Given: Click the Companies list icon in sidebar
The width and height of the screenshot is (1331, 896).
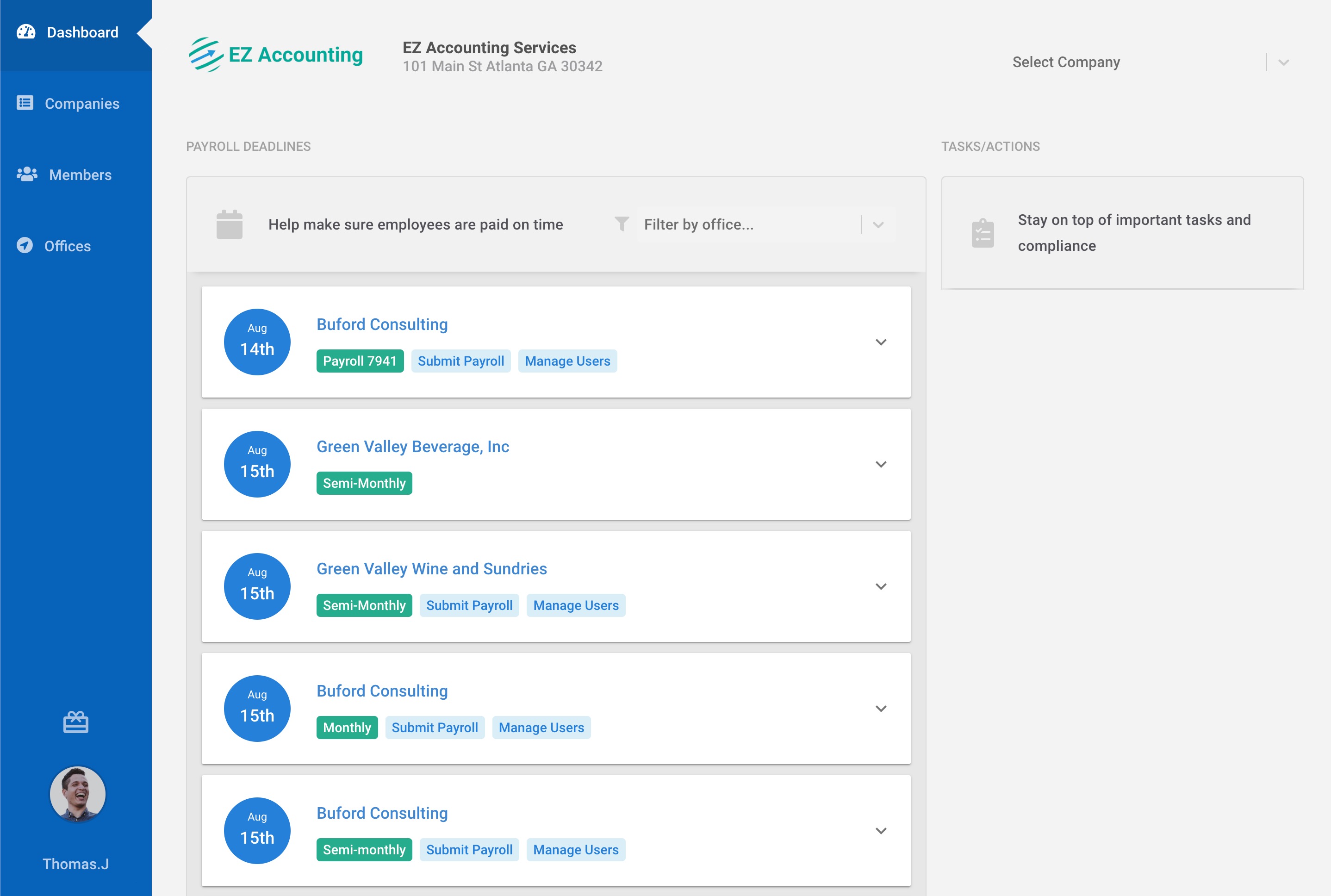Looking at the screenshot, I should [25, 103].
